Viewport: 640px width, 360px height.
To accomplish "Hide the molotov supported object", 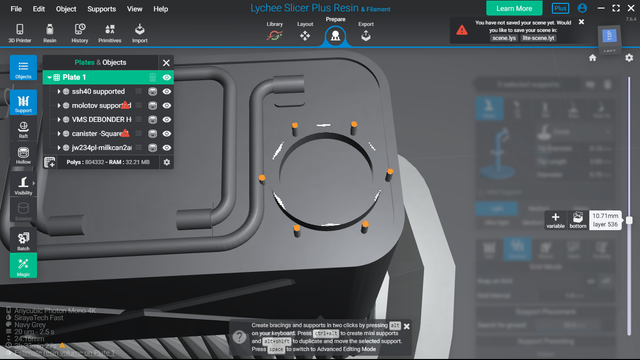I will point(167,105).
